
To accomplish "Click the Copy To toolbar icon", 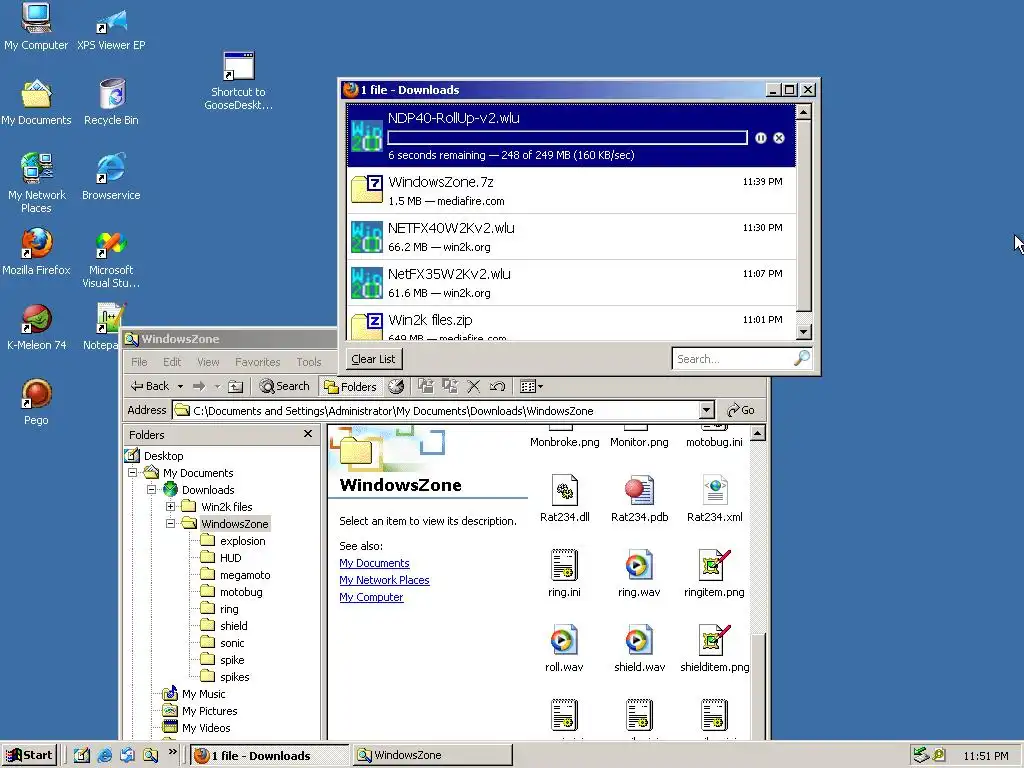I will [450, 387].
